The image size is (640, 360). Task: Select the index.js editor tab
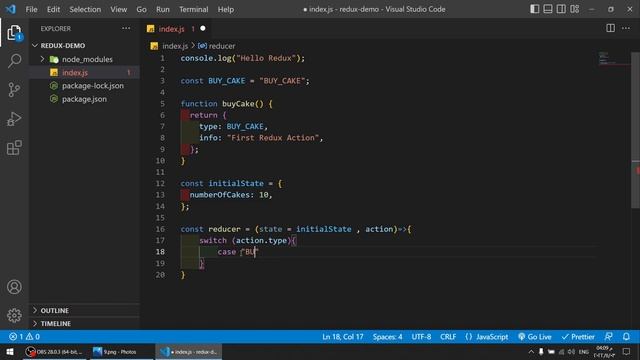[x=177, y=29]
